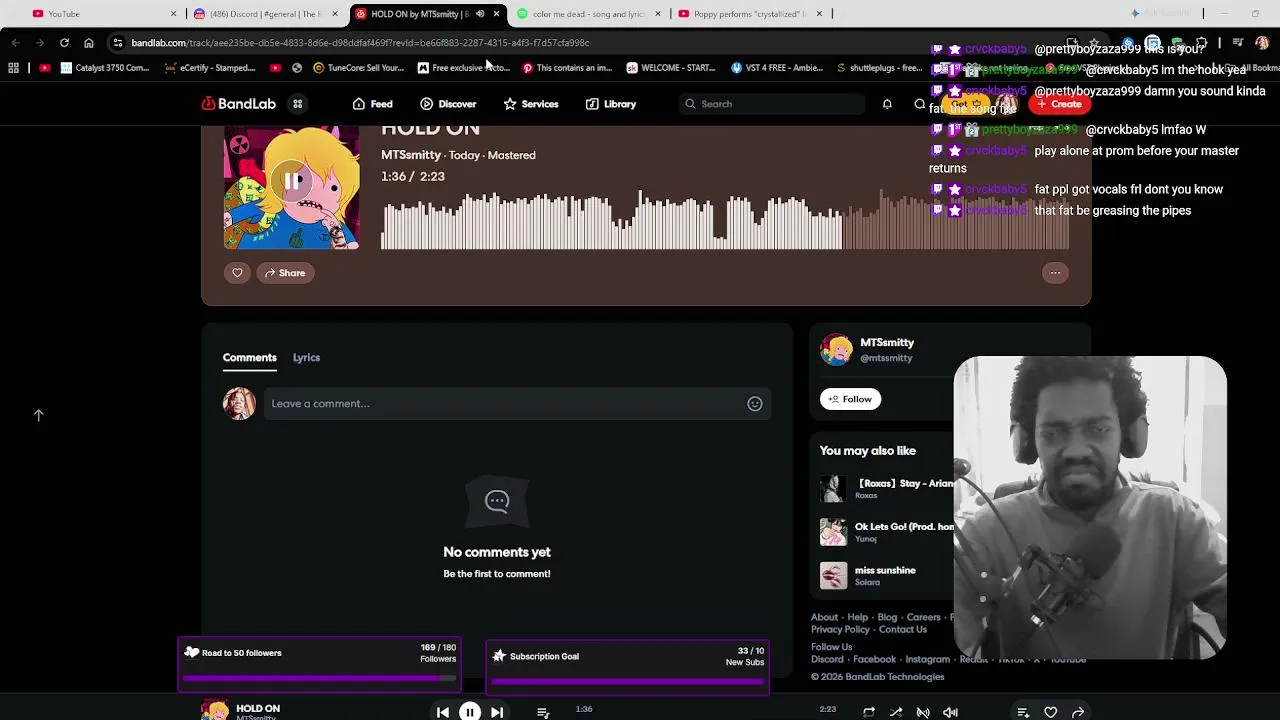The height and width of the screenshot is (720, 1280).
Task: Open BandLab's Instagram link
Action: pos(927,659)
